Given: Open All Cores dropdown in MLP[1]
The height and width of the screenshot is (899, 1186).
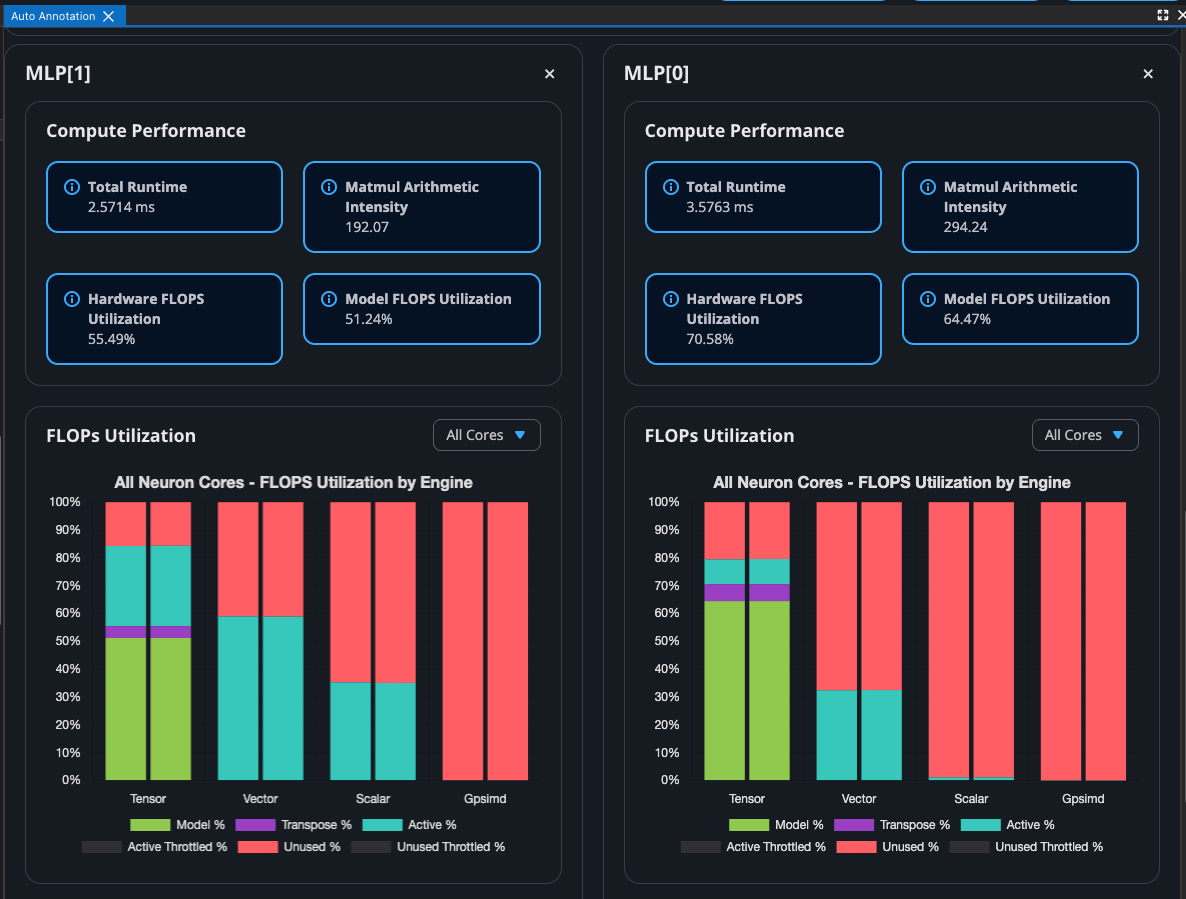Looking at the screenshot, I should (x=486, y=435).
